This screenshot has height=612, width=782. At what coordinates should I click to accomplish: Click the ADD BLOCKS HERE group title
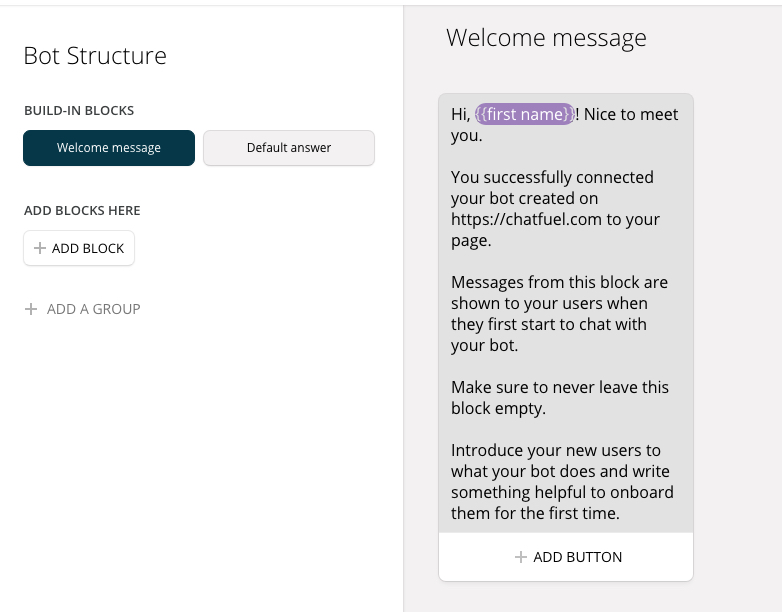pos(82,210)
